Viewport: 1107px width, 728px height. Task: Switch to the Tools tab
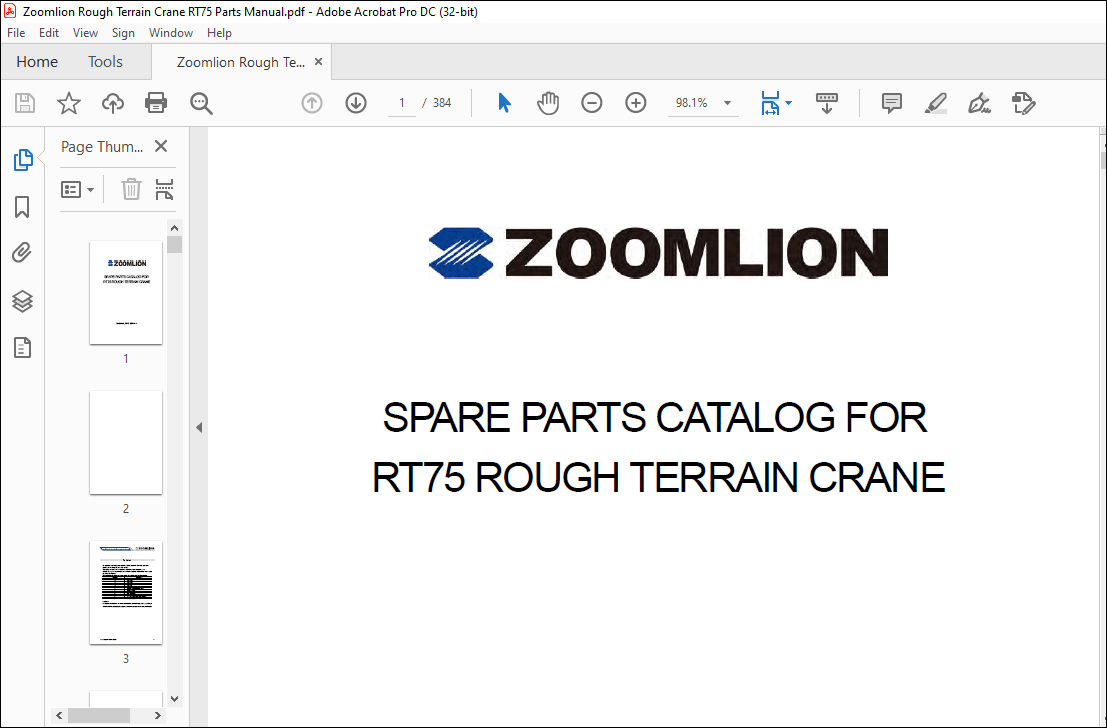[x=104, y=61]
